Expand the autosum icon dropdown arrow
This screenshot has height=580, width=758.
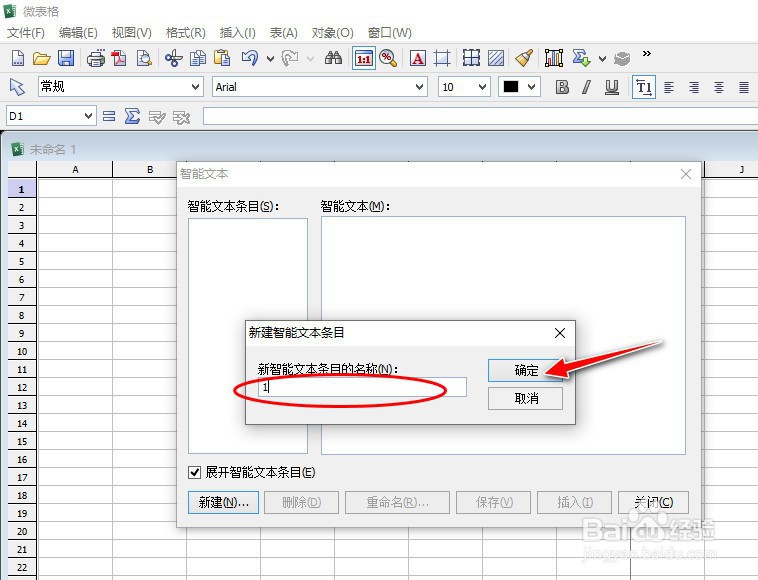tap(602, 59)
